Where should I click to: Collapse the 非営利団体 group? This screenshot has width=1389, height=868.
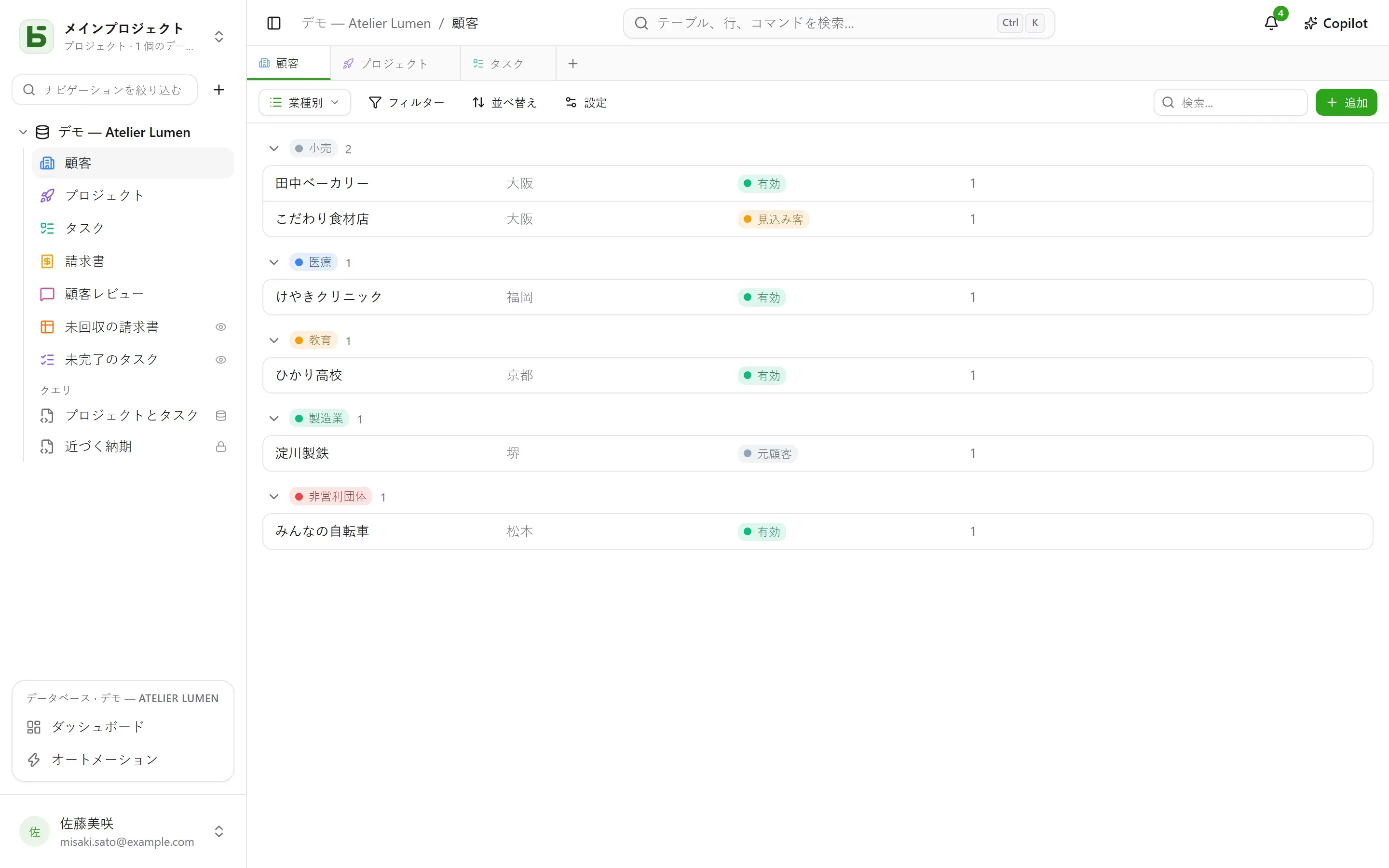274,497
